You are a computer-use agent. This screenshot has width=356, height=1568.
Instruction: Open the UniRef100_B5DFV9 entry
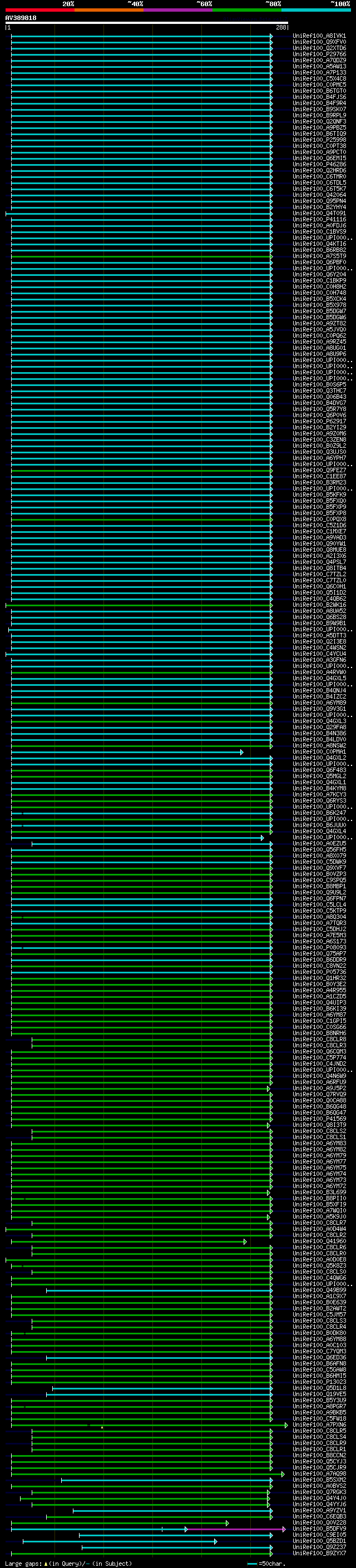coord(319,1529)
